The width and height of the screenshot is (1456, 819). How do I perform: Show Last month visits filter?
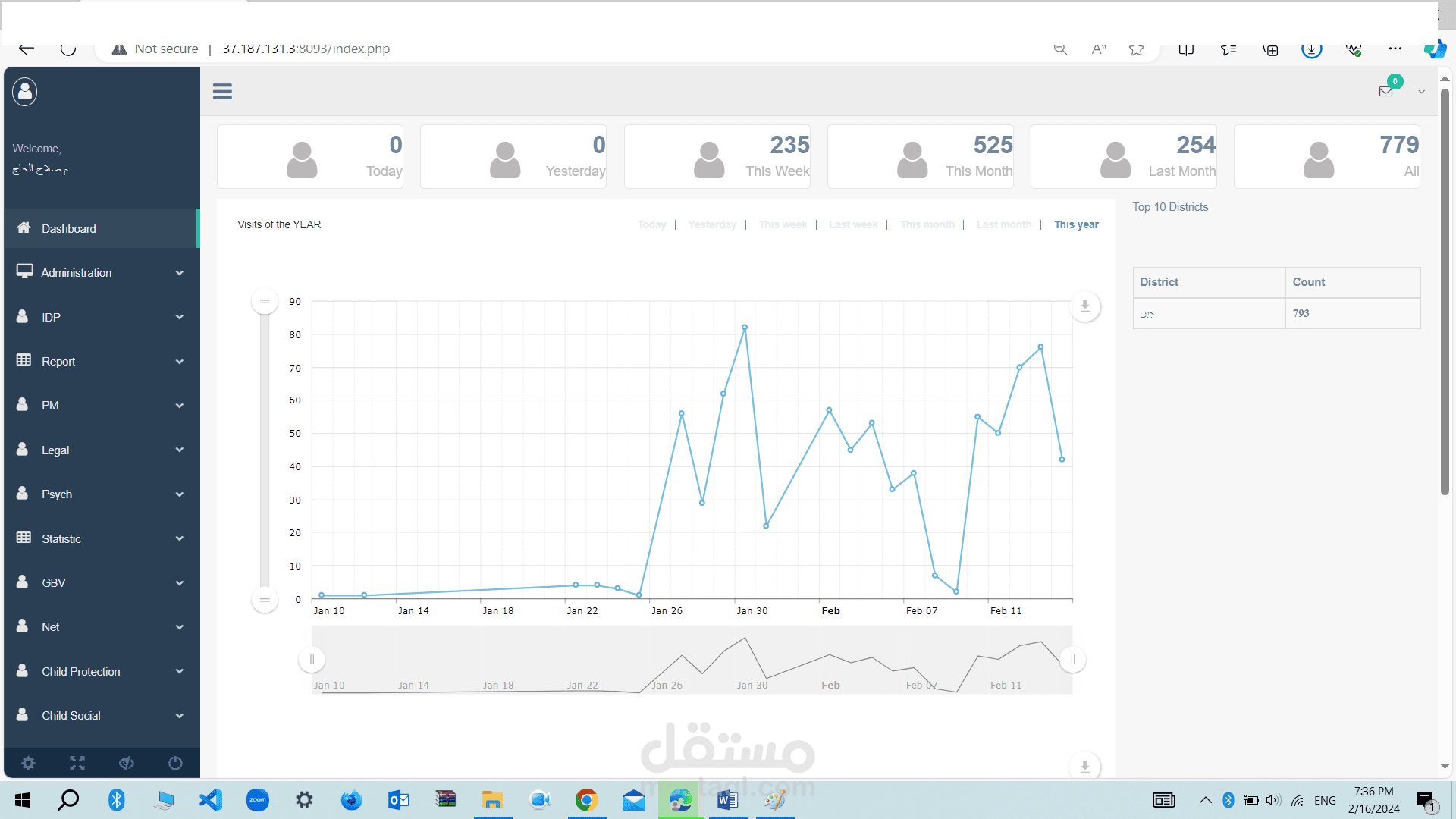coord(1004,224)
